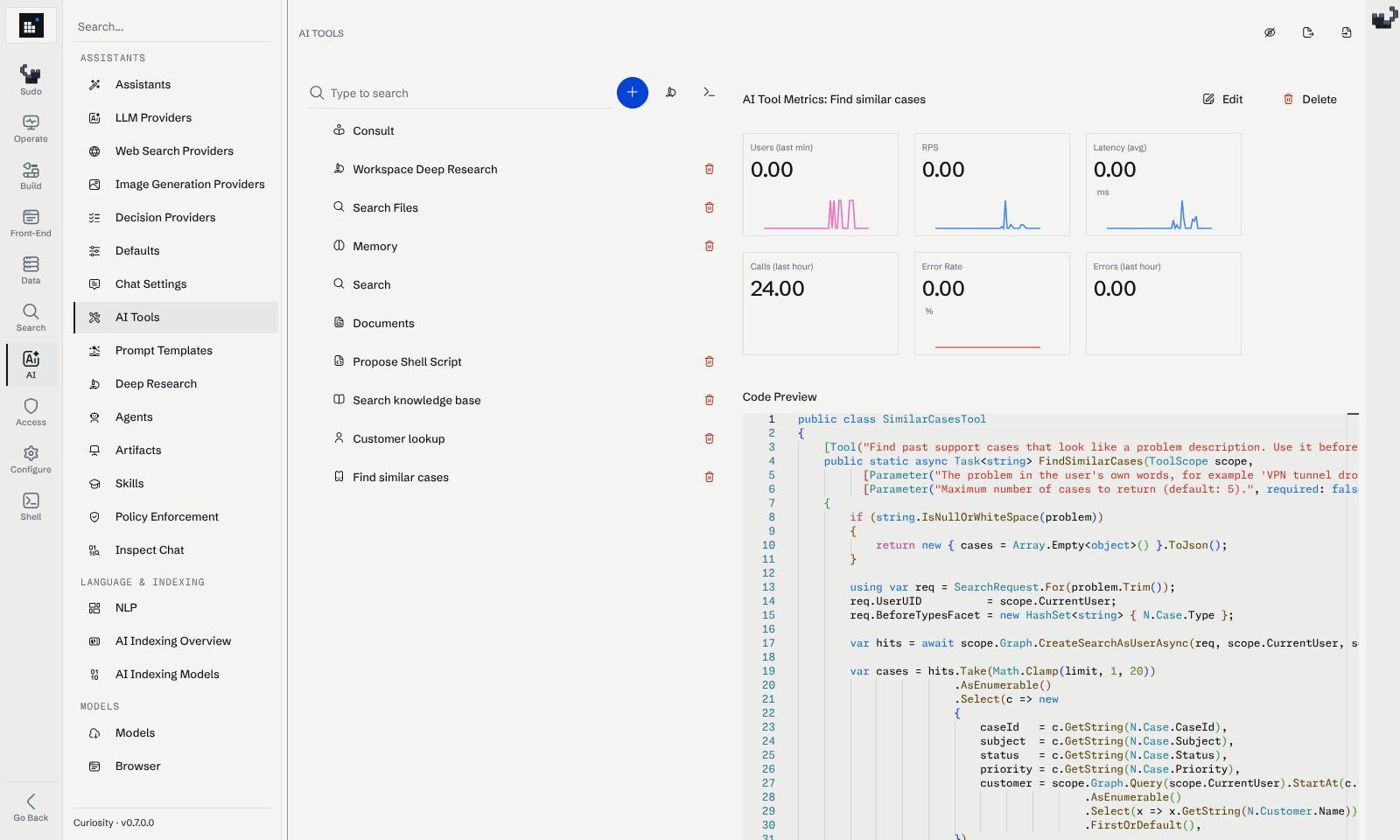This screenshot has width=1400, height=840.
Task: Open Prompt Templates page
Action: pyautogui.click(x=176, y=351)
